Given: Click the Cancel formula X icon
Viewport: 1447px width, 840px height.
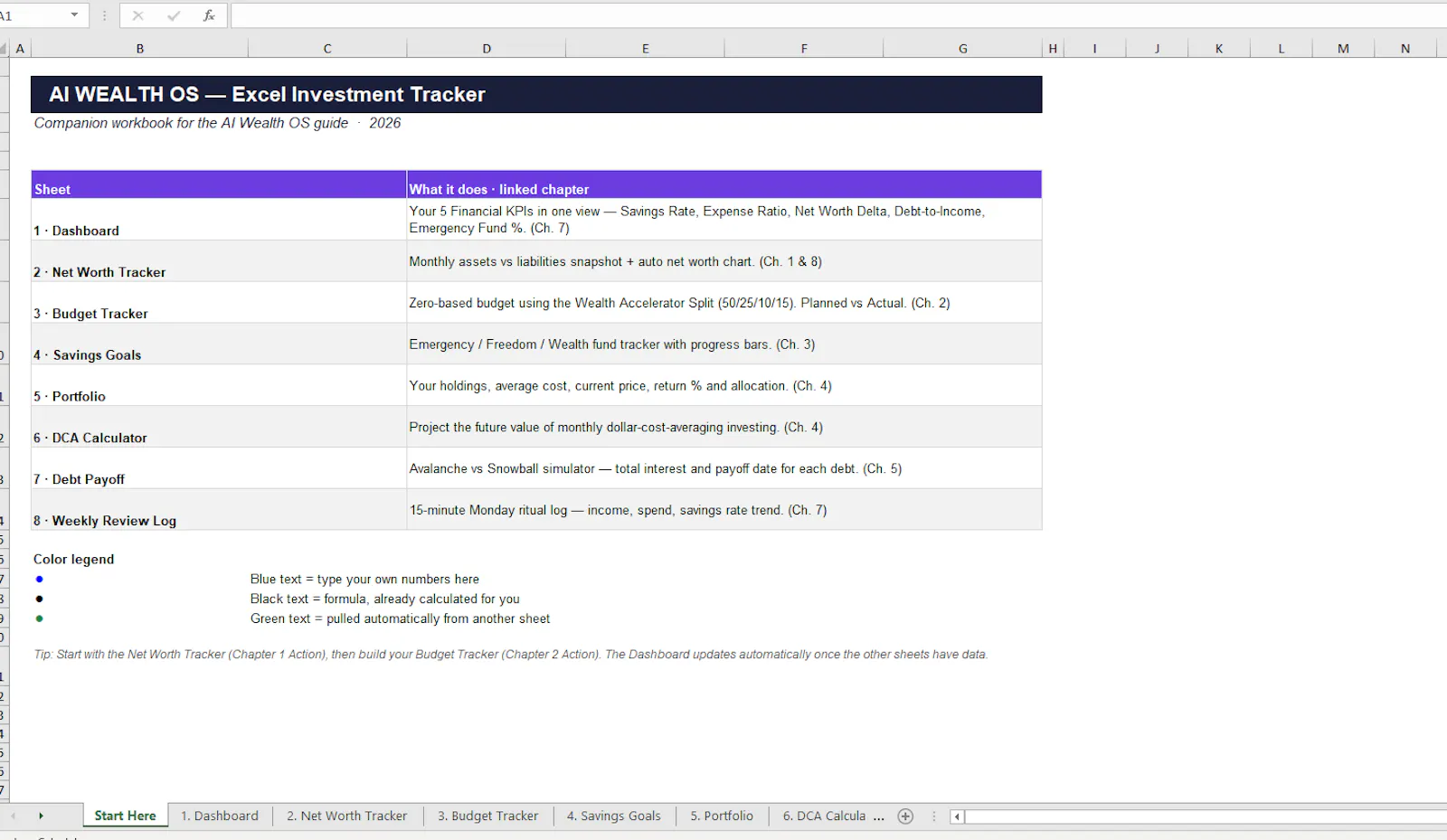Looking at the screenshot, I should coord(137,15).
